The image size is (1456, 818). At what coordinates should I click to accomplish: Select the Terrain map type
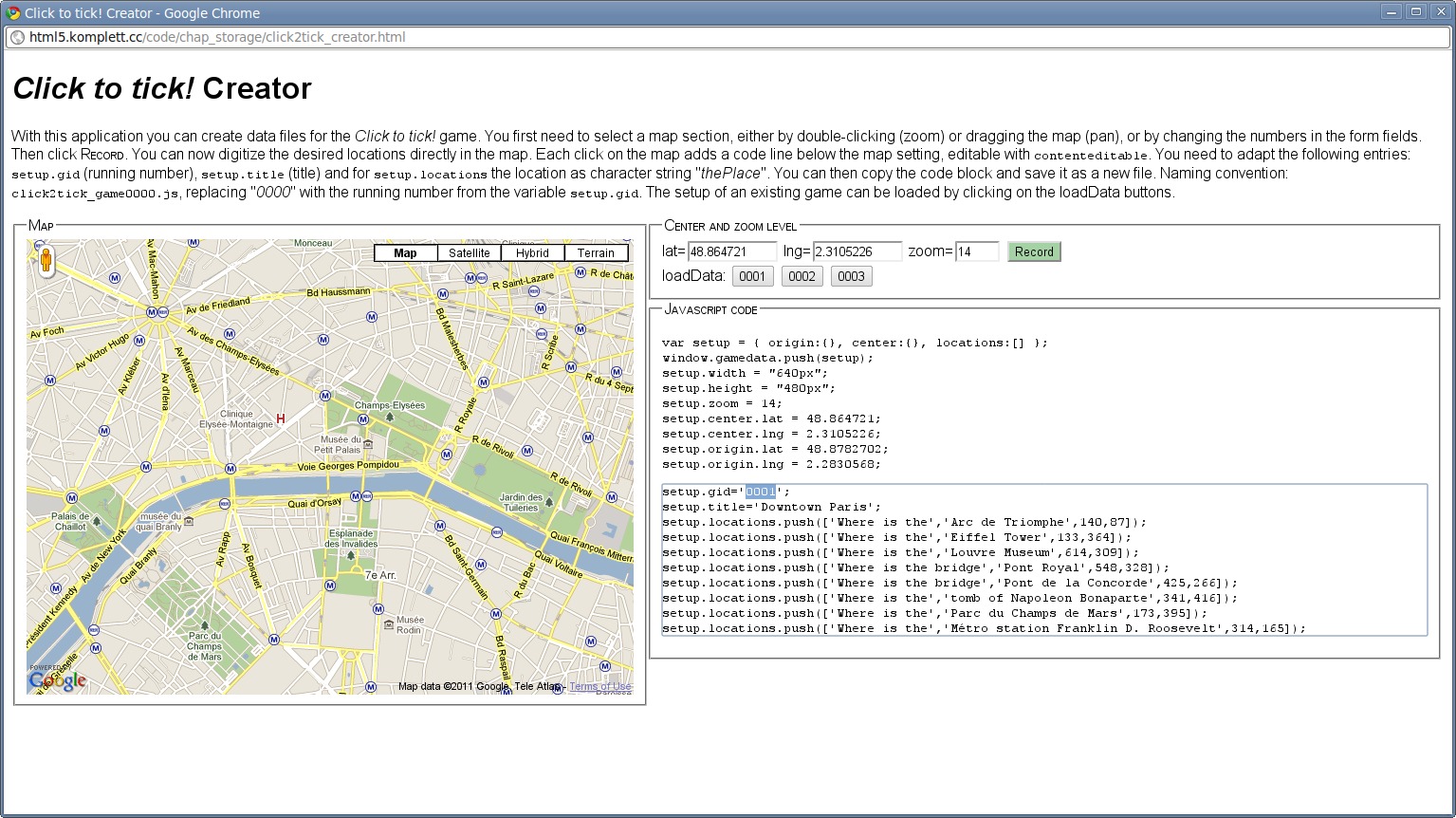click(x=596, y=252)
